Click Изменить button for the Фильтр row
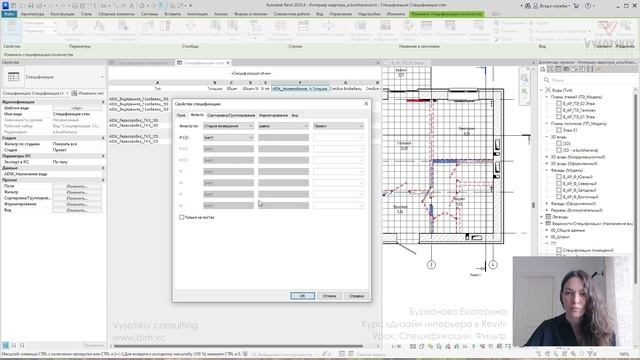The width and height of the screenshot is (640, 360). [x=77, y=192]
